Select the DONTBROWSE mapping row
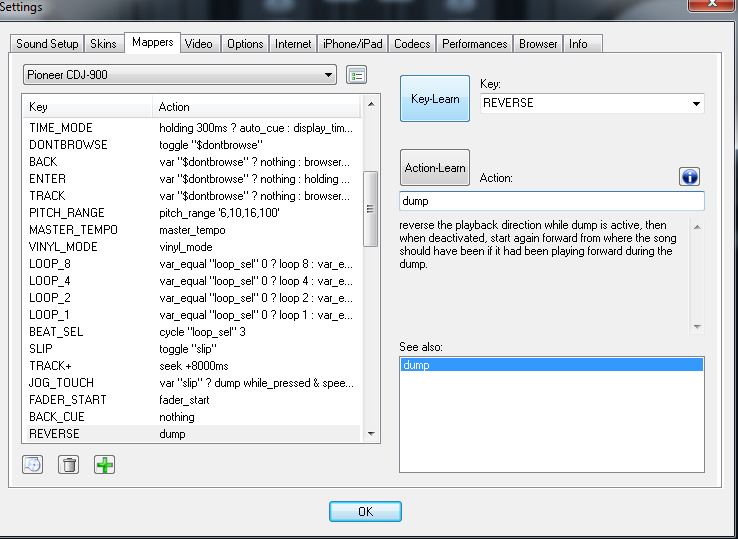This screenshot has height=539, width=738. (x=191, y=145)
